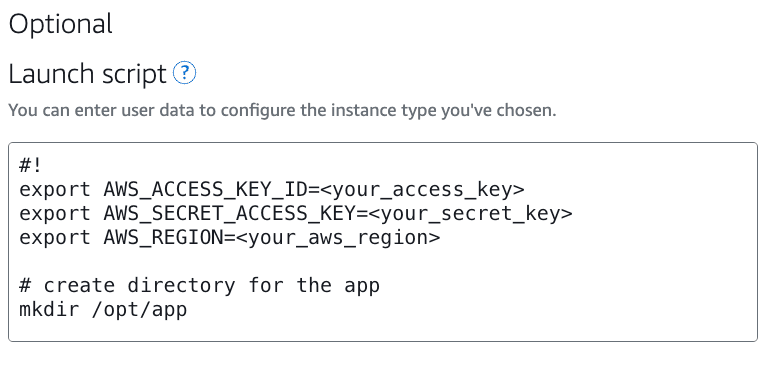Click the <your_access_key> placeholder text
The height and width of the screenshot is (369, 780).
pyautogui.click(x=422, y=190)
